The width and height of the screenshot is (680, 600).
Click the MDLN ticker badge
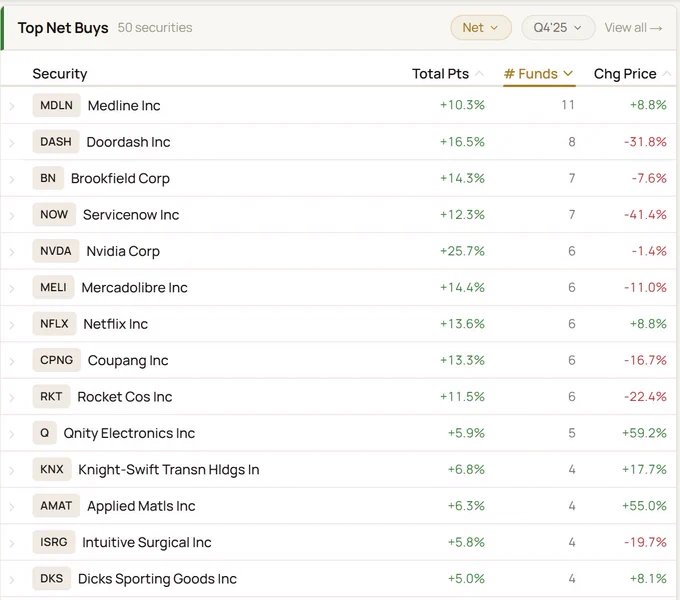click(56, 105)
